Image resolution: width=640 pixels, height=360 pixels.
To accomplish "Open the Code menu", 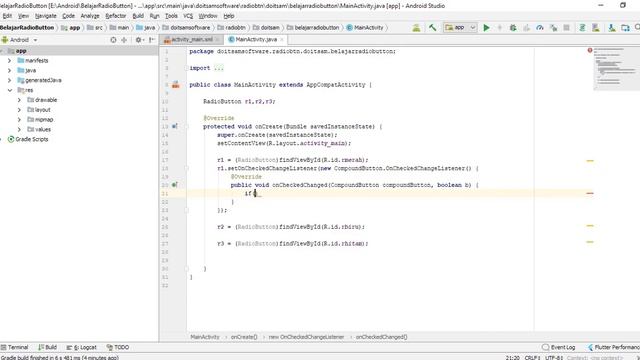I will pos(68,16).
